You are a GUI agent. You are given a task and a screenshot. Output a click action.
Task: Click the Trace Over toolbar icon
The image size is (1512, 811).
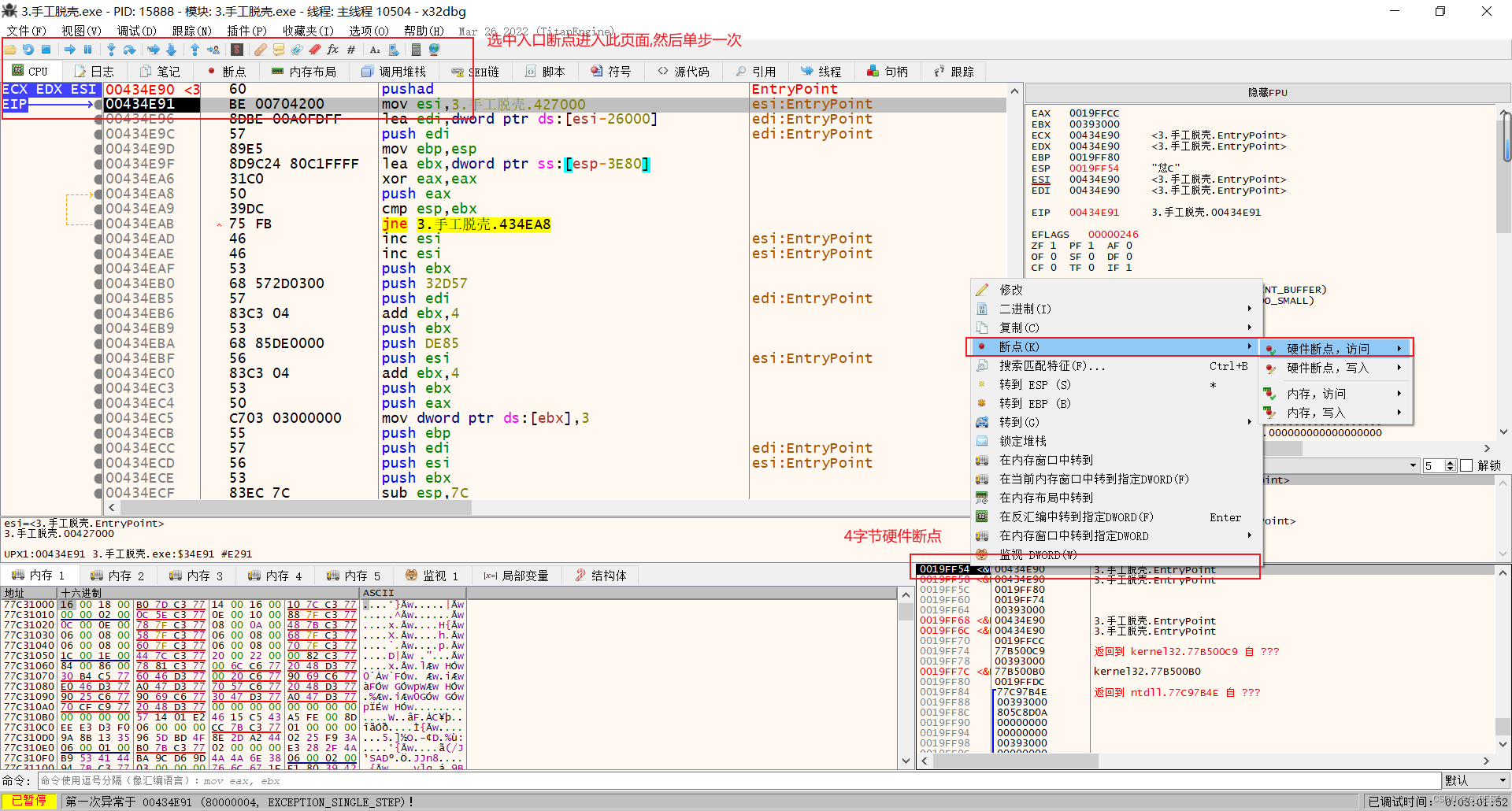click(x=171, y=50)
